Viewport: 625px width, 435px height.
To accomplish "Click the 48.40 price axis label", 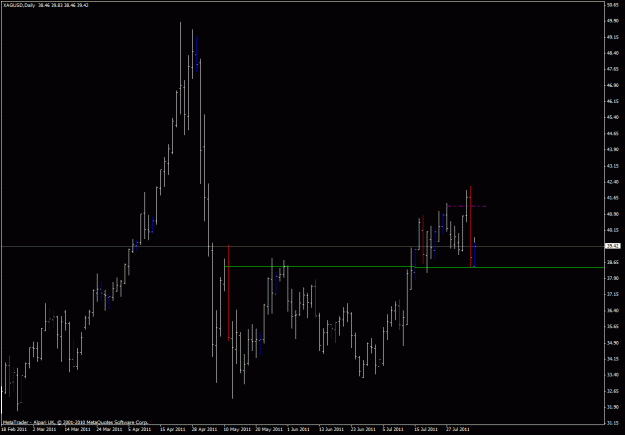I will [x=613, y=53].
